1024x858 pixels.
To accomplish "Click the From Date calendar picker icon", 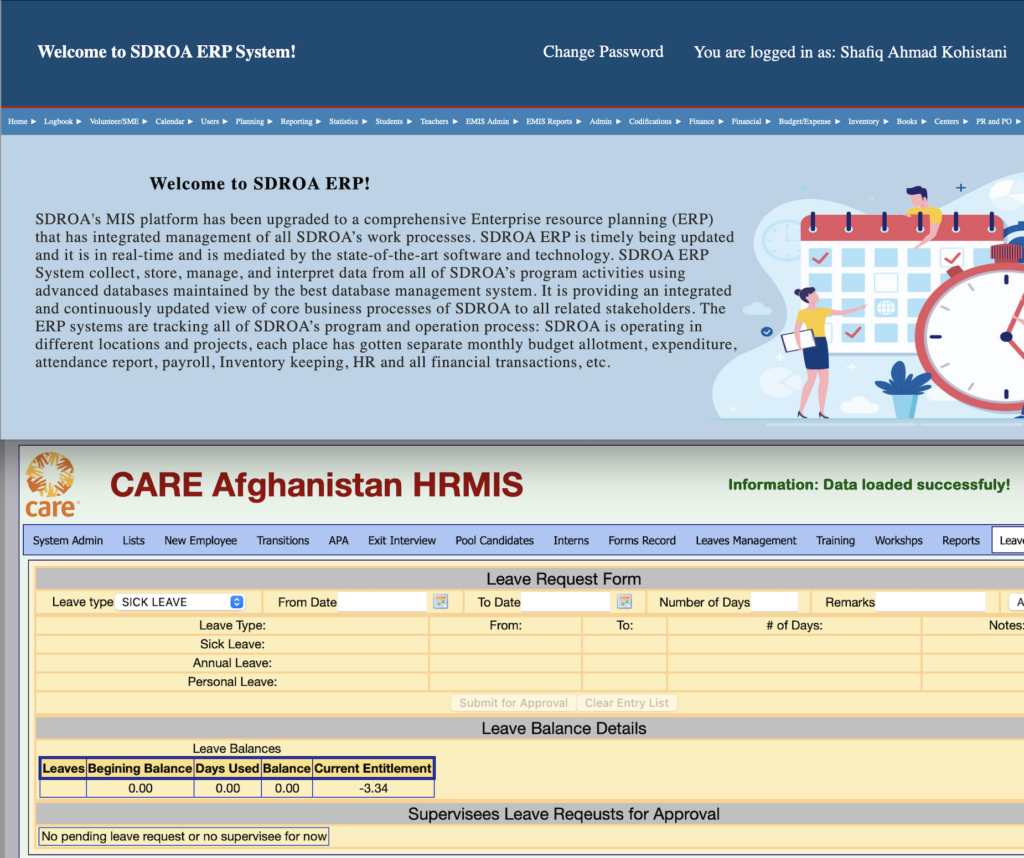I will click(x=440, y=602).
